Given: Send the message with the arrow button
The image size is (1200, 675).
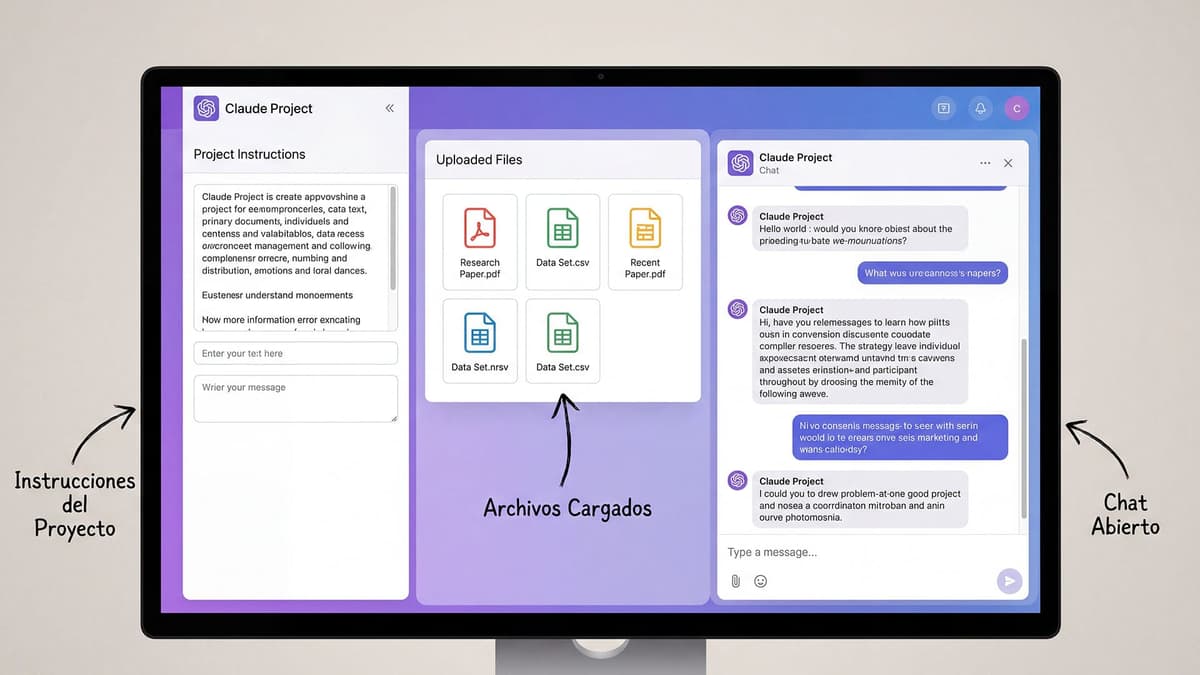Looking at the screenshot, I should point(1009,581).
